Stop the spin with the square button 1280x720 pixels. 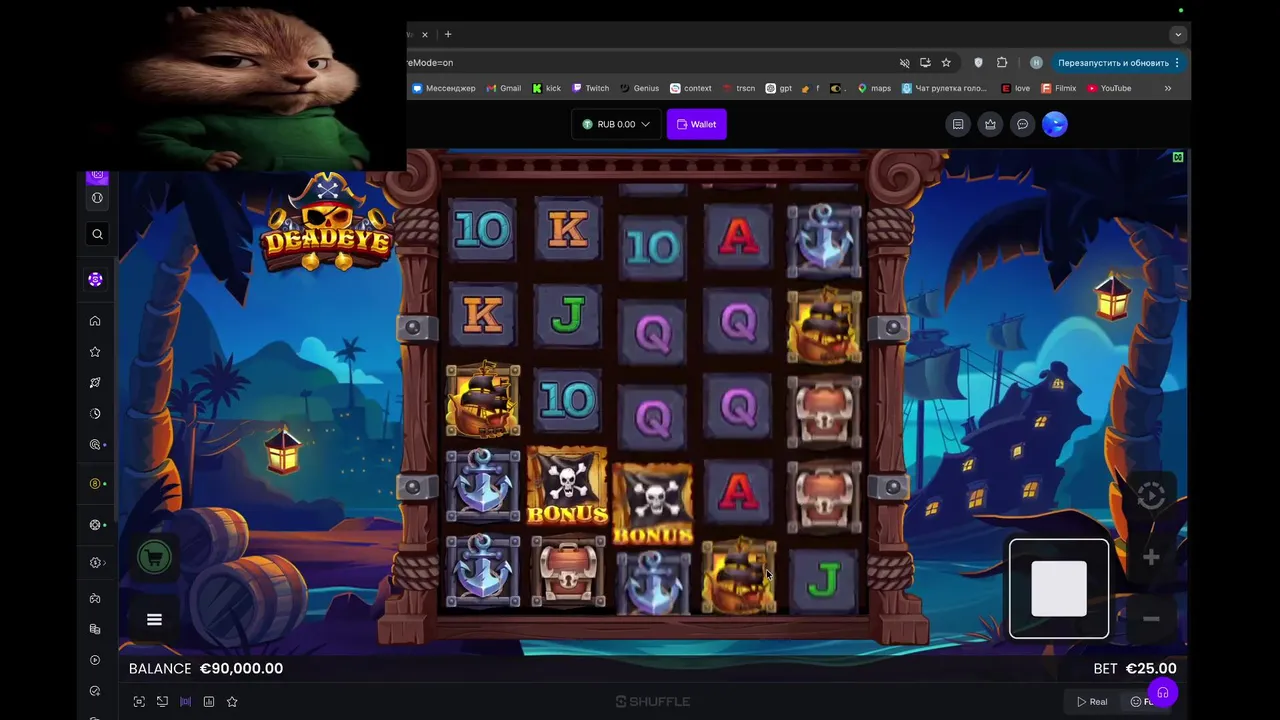tap(1059, 588)
